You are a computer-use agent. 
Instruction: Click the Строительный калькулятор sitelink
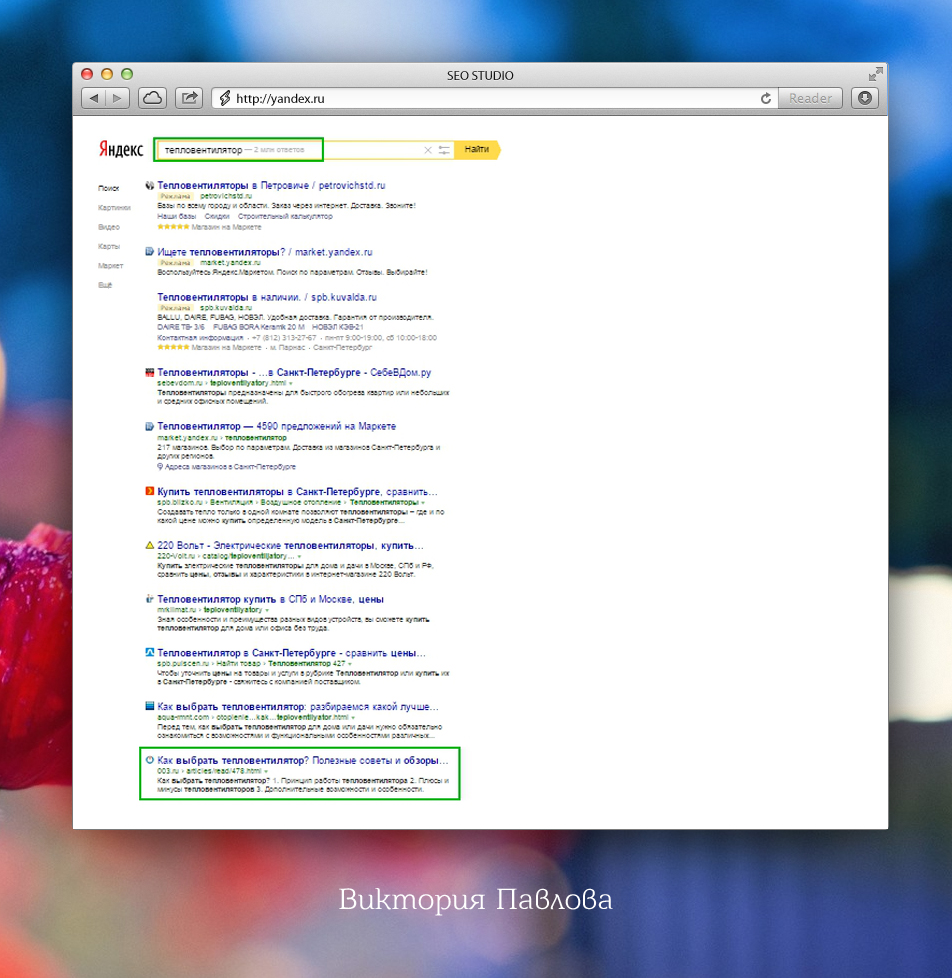point(285,216)
